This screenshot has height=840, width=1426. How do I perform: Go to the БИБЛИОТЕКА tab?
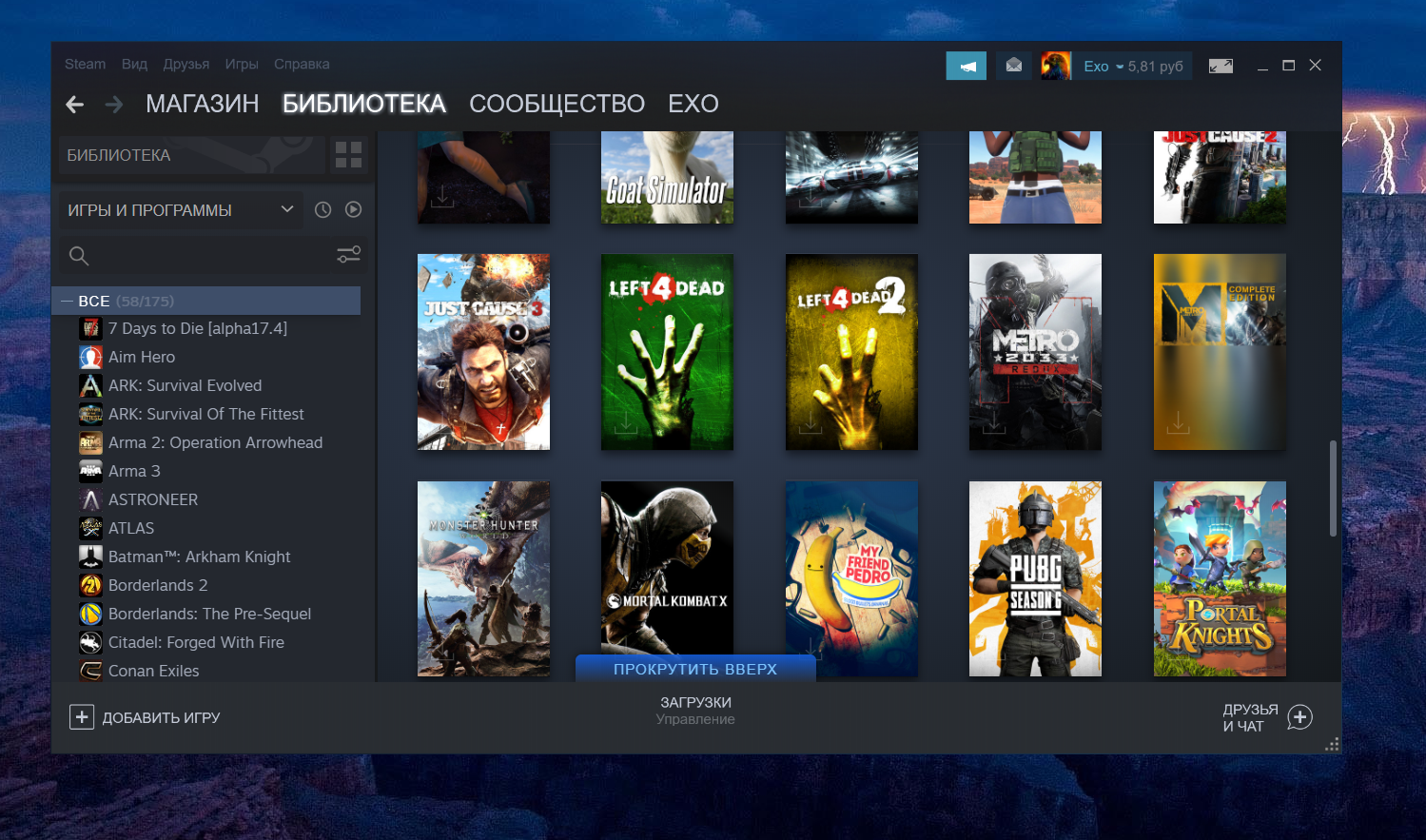[x=363, y=104]
